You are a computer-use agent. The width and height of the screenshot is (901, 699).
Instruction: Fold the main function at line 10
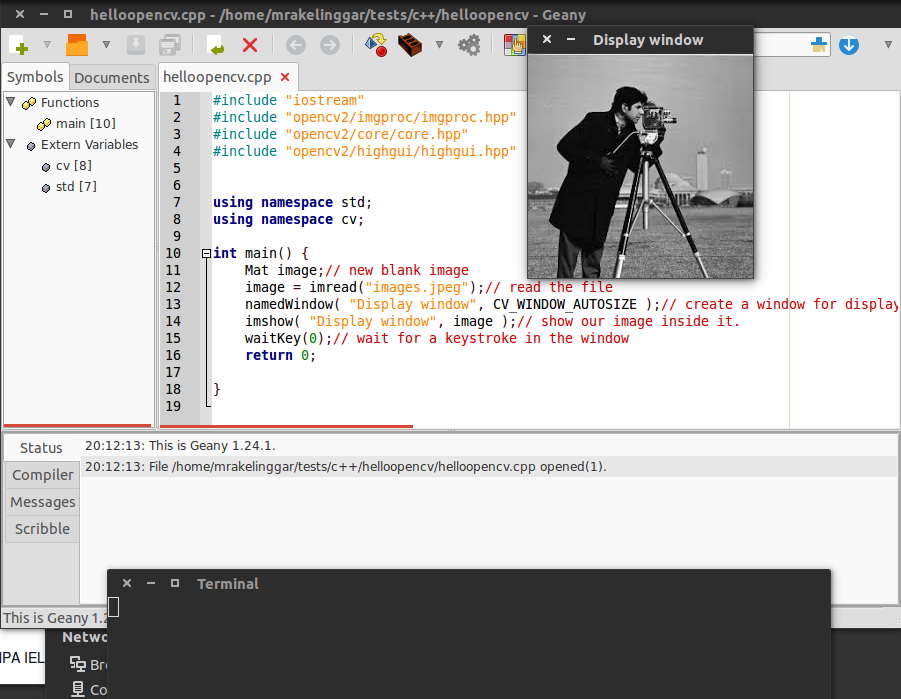(x=205, y=254)
